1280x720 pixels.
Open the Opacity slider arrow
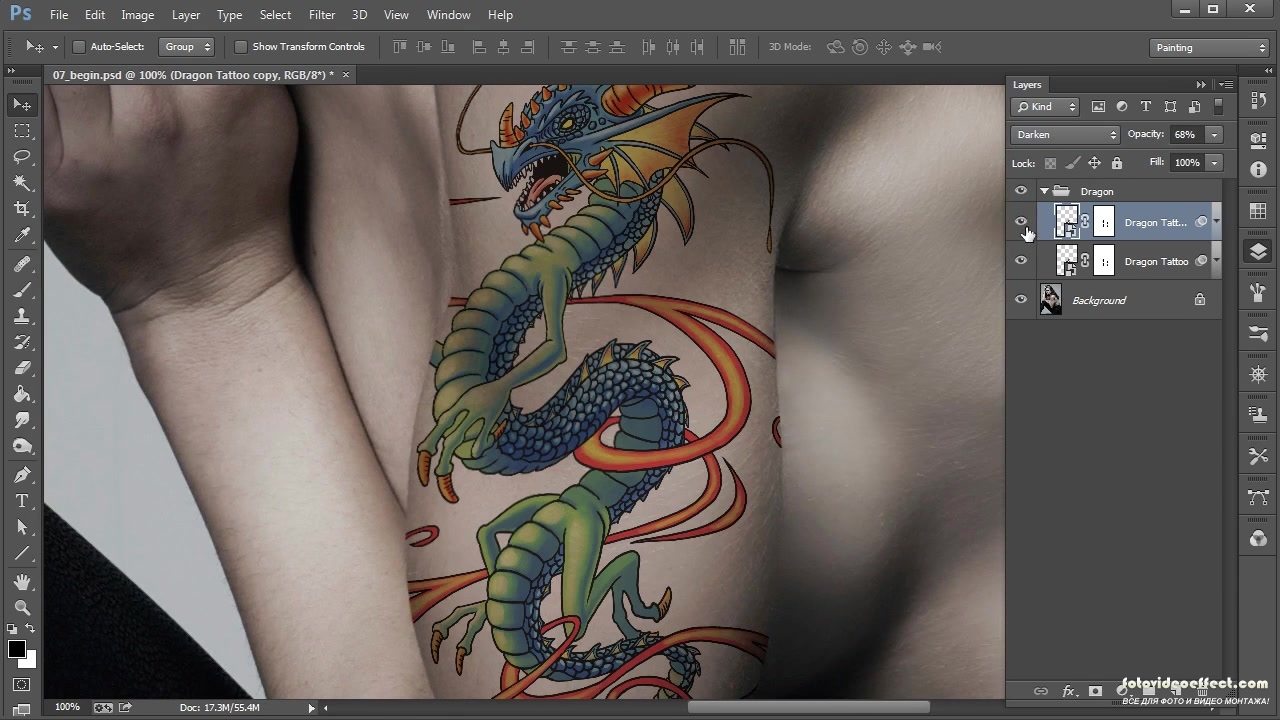pyautogui.click(x=1214, y=135)
